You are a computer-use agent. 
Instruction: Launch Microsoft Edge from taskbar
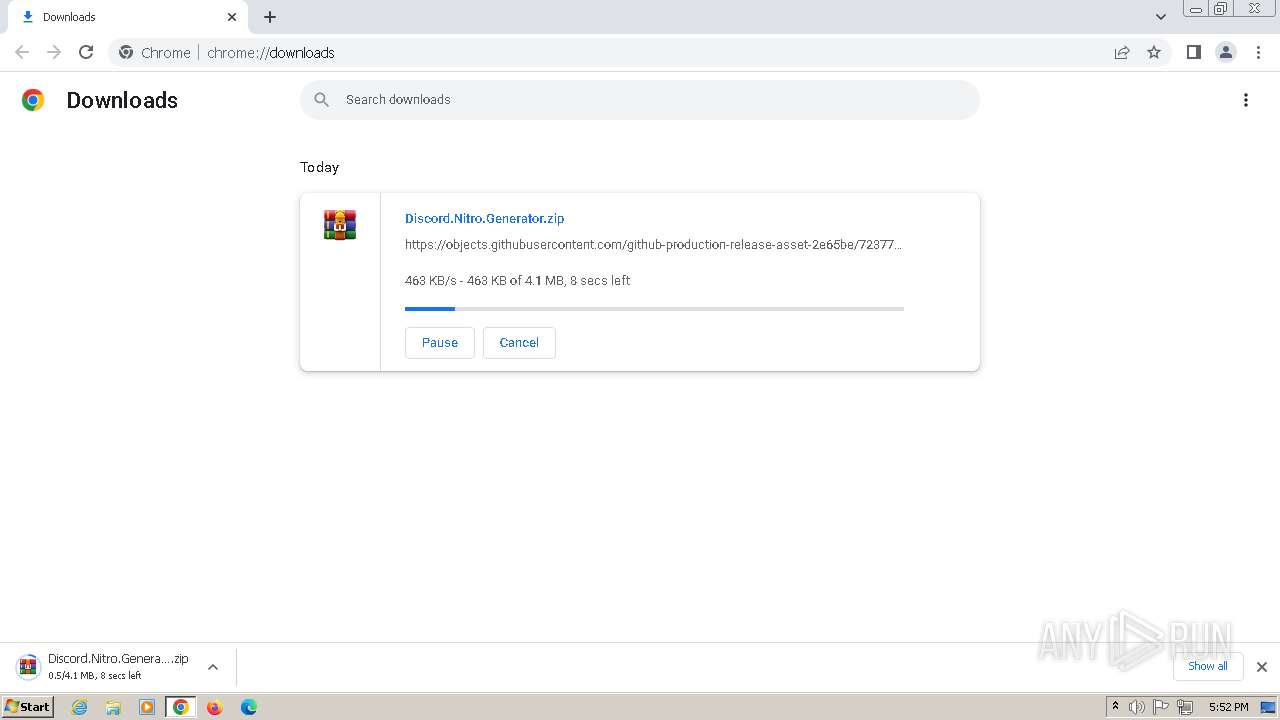click(x=249, y=707)
